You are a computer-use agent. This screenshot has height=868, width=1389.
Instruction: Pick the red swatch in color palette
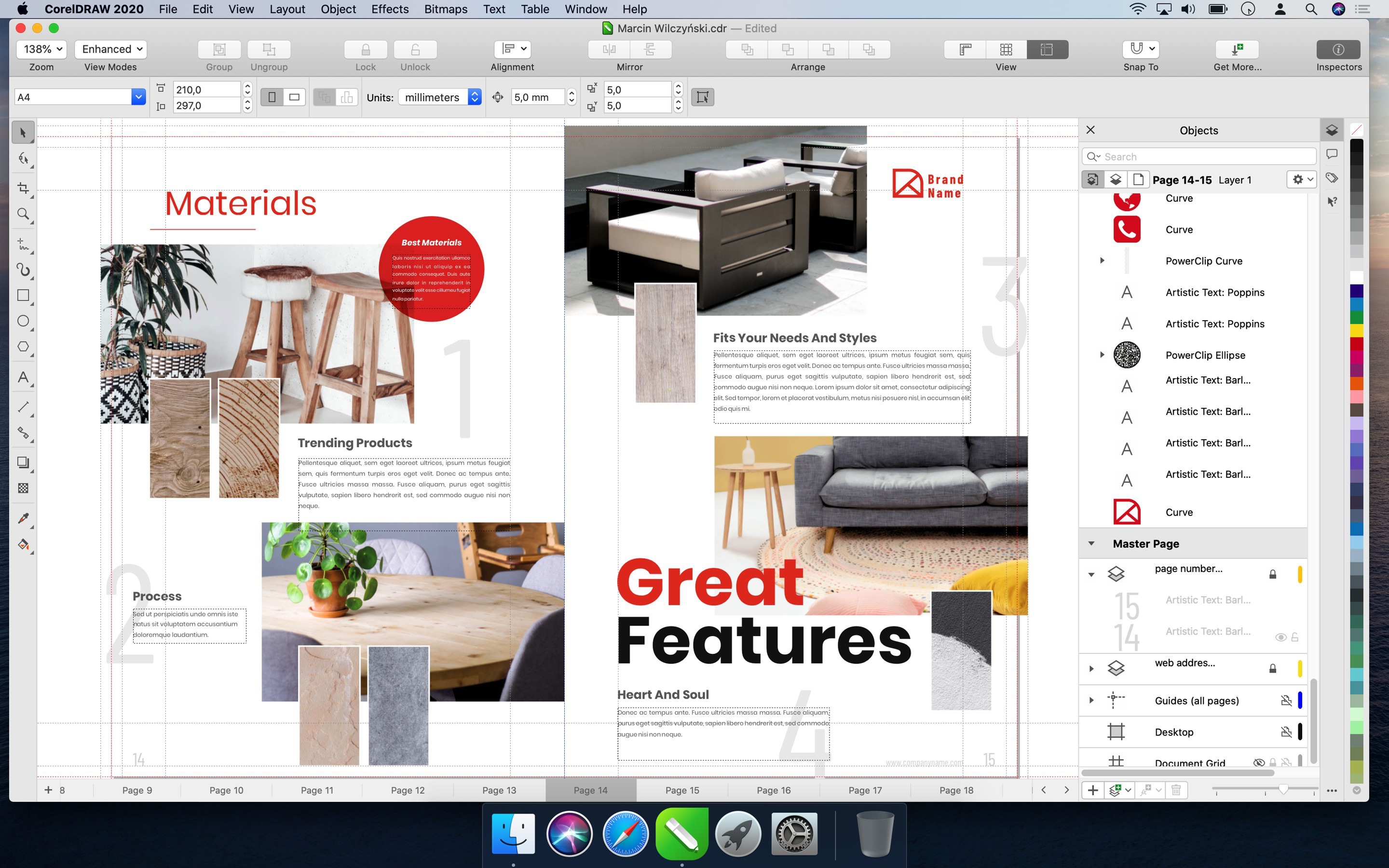1356,343
